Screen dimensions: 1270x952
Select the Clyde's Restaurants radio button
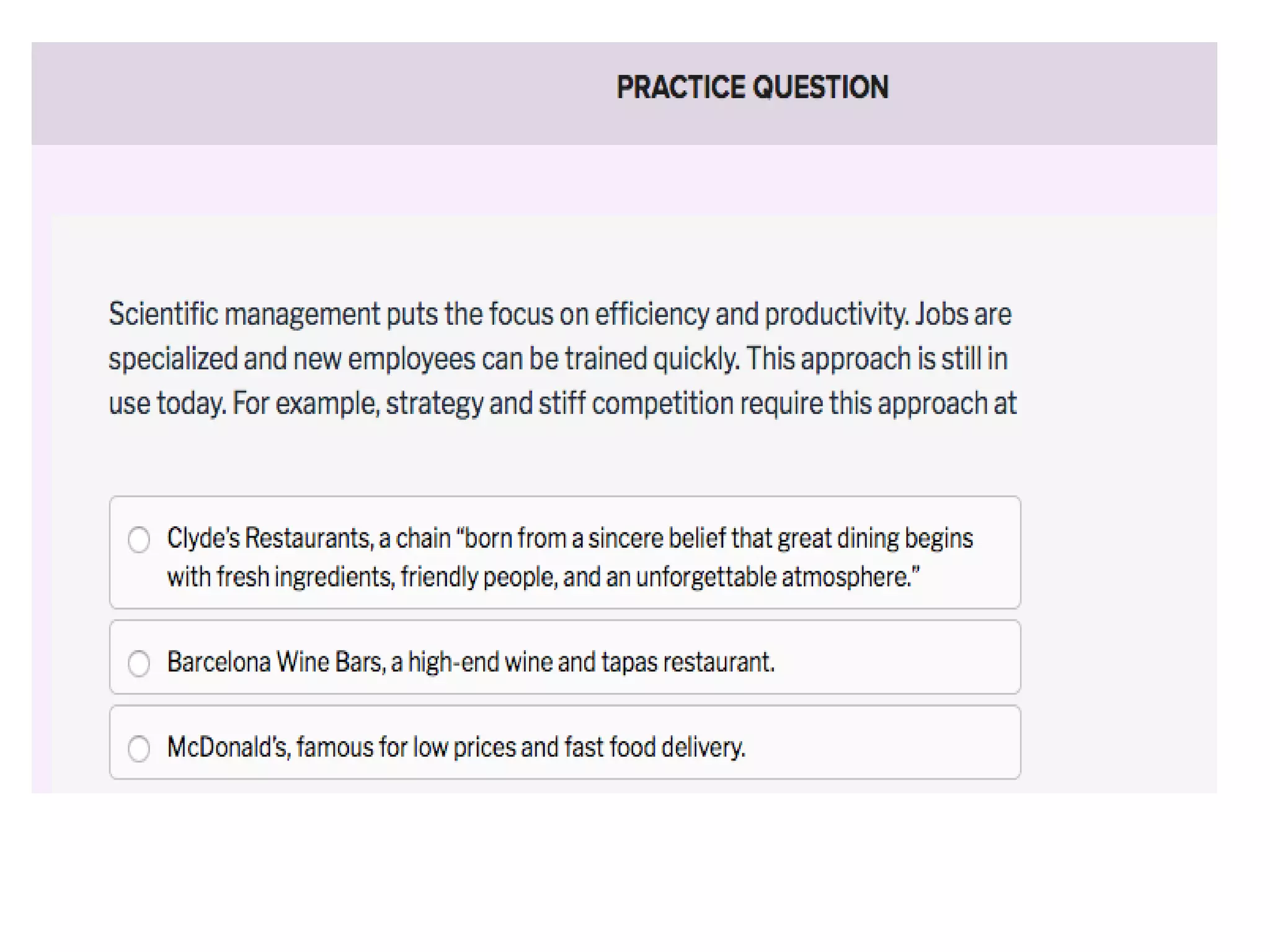pyautogui.click(x=139, y=539)
